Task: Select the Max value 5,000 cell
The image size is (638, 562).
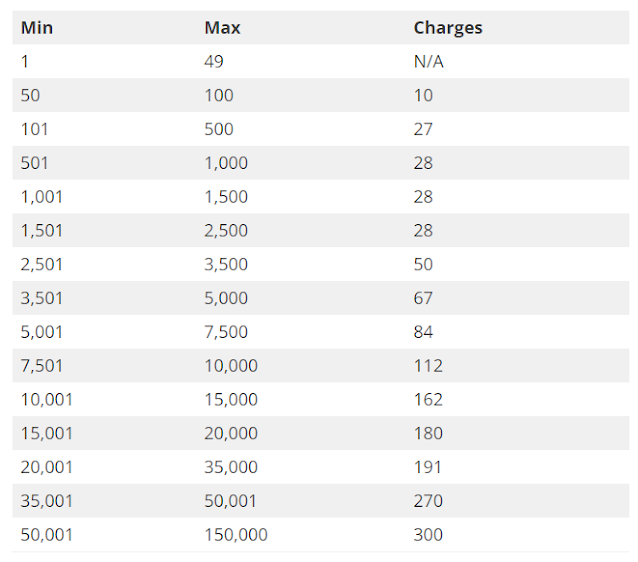Action: 226,298
